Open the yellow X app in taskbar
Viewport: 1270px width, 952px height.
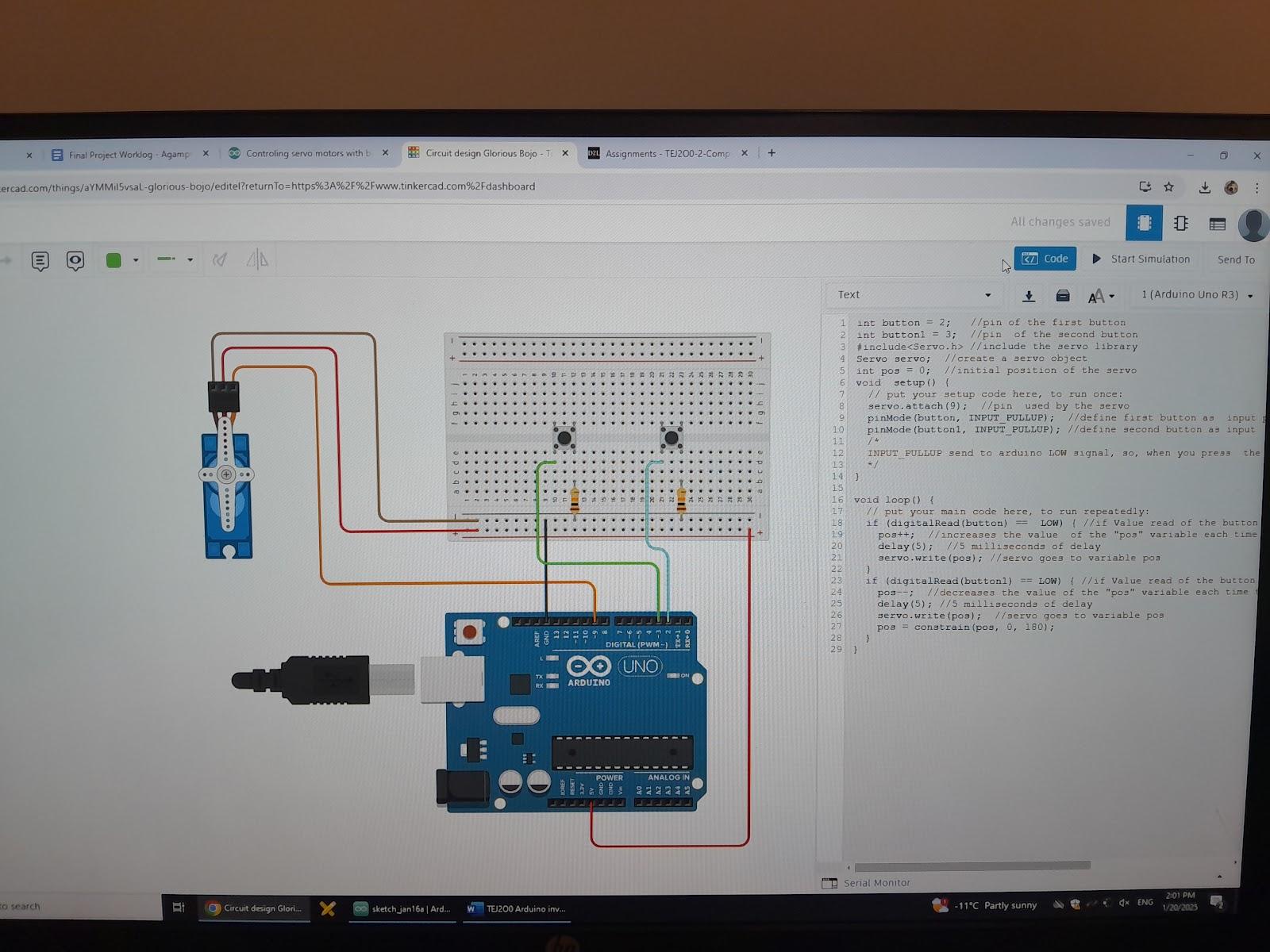click(328, 908)
